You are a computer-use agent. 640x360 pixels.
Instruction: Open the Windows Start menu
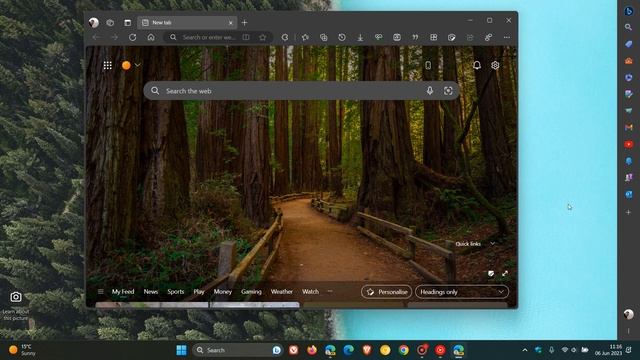point(182,350)
